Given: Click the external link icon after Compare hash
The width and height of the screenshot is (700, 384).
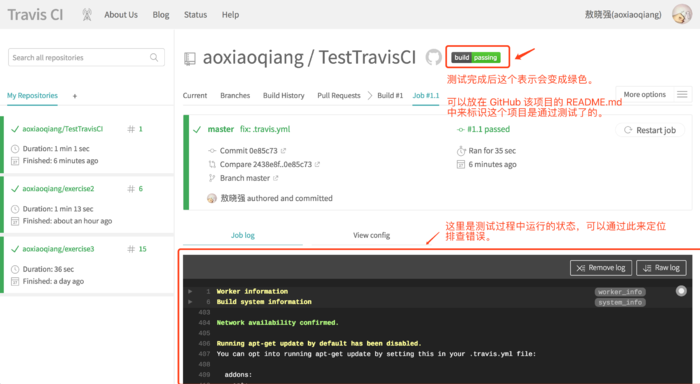Looking at the screenshot, I should [x=317, y=164].
